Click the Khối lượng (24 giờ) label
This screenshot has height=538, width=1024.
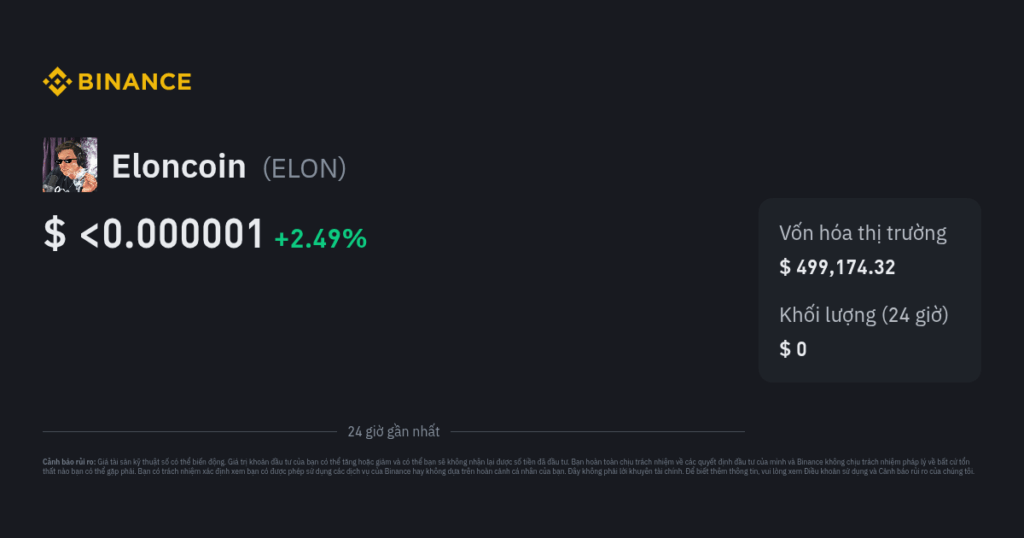coord(864,315)
